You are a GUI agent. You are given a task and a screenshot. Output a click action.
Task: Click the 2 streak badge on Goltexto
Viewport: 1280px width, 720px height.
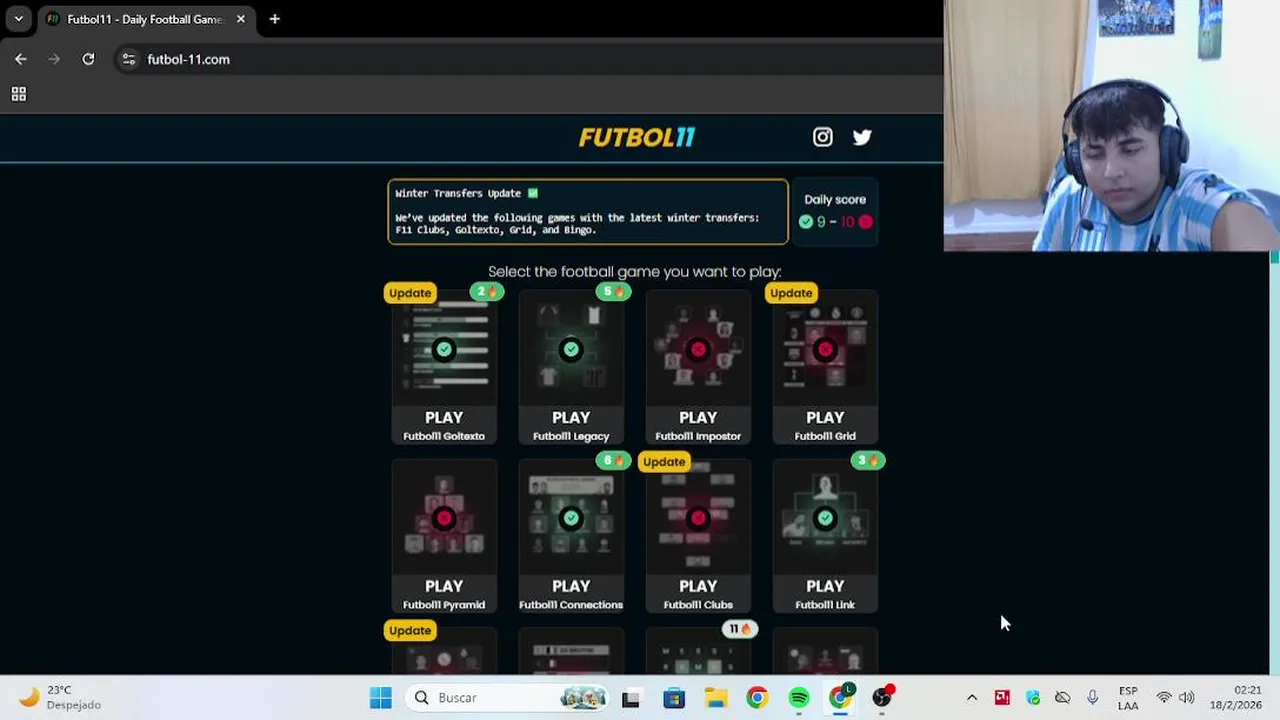(487, 292)
